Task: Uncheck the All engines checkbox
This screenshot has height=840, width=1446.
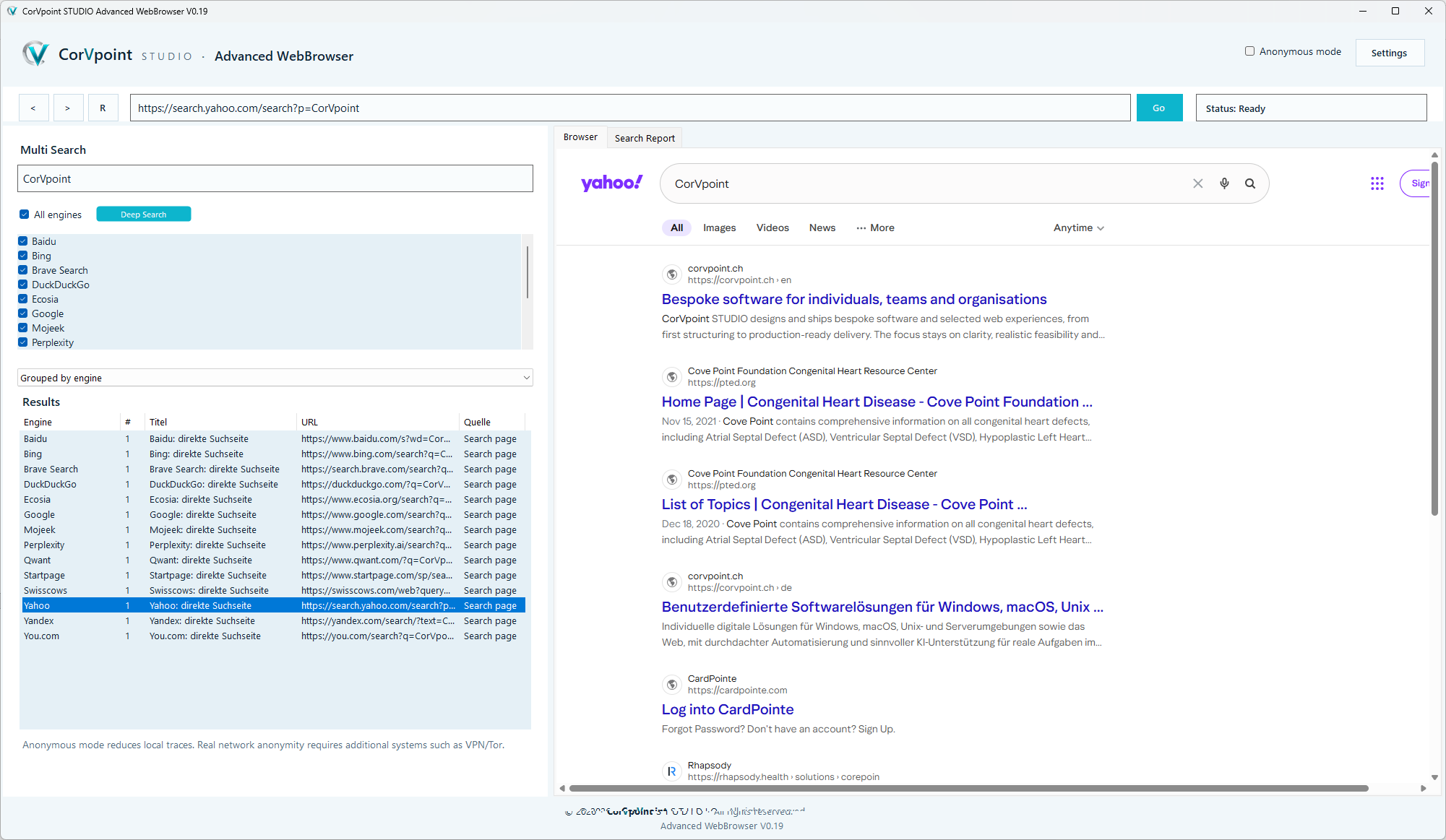Action: tap(25, 215)
